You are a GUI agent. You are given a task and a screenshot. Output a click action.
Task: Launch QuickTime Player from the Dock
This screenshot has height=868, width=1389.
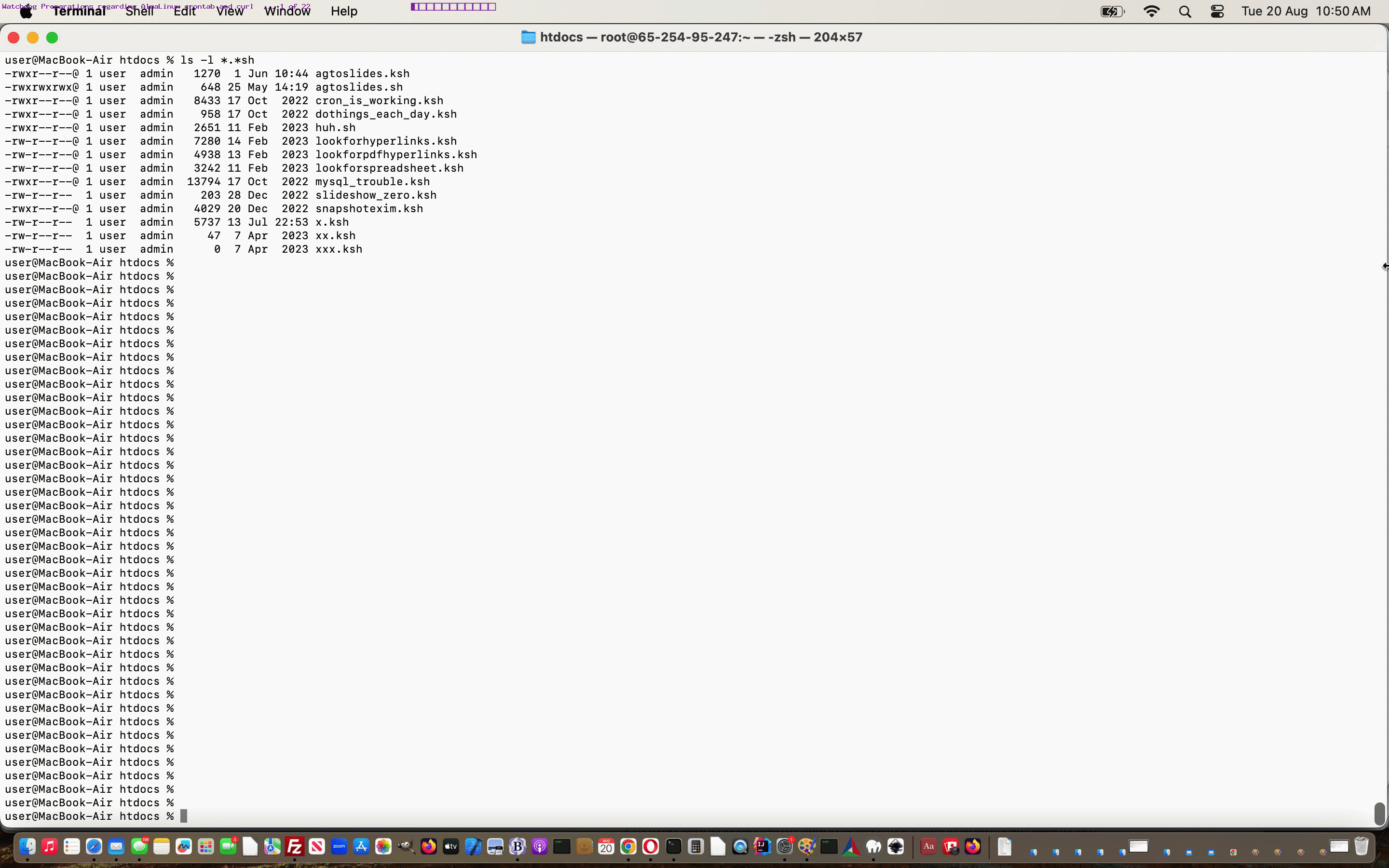(x=740, y=846)
